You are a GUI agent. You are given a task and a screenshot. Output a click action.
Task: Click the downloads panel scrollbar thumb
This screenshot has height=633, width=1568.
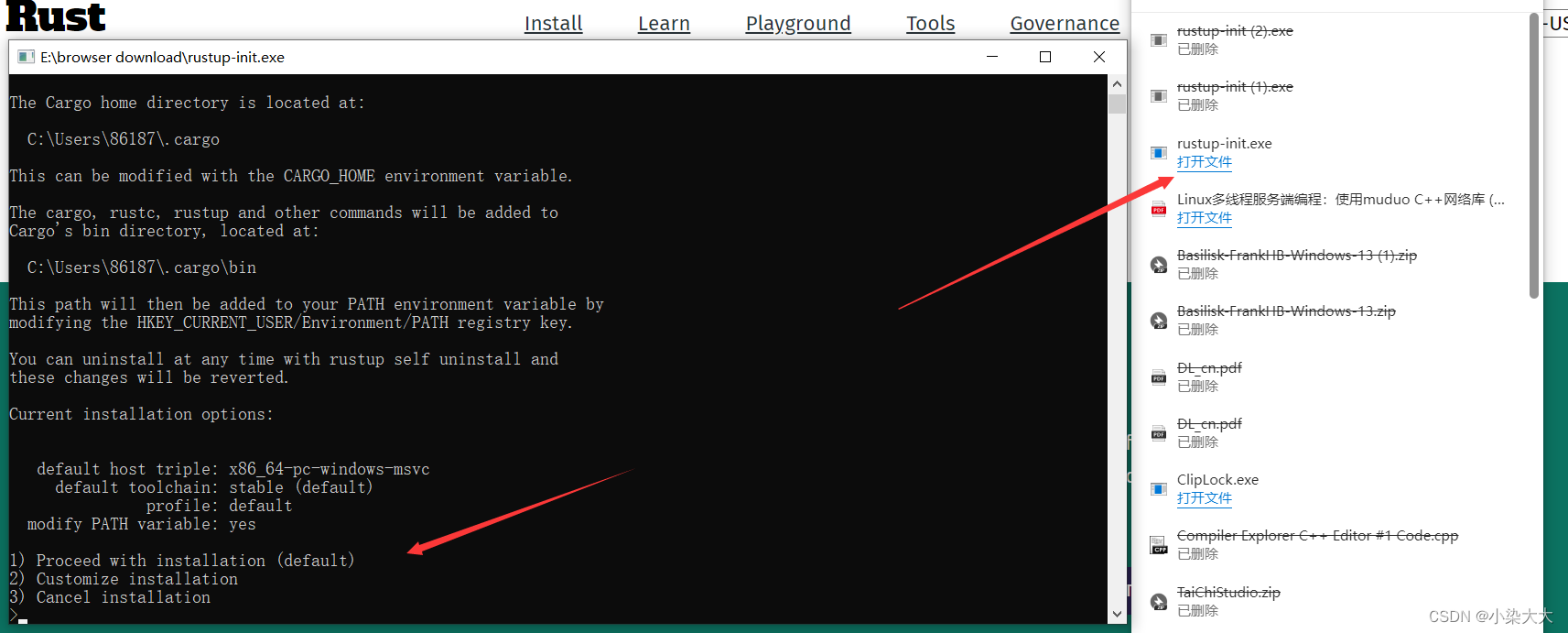click(1534, 156)
